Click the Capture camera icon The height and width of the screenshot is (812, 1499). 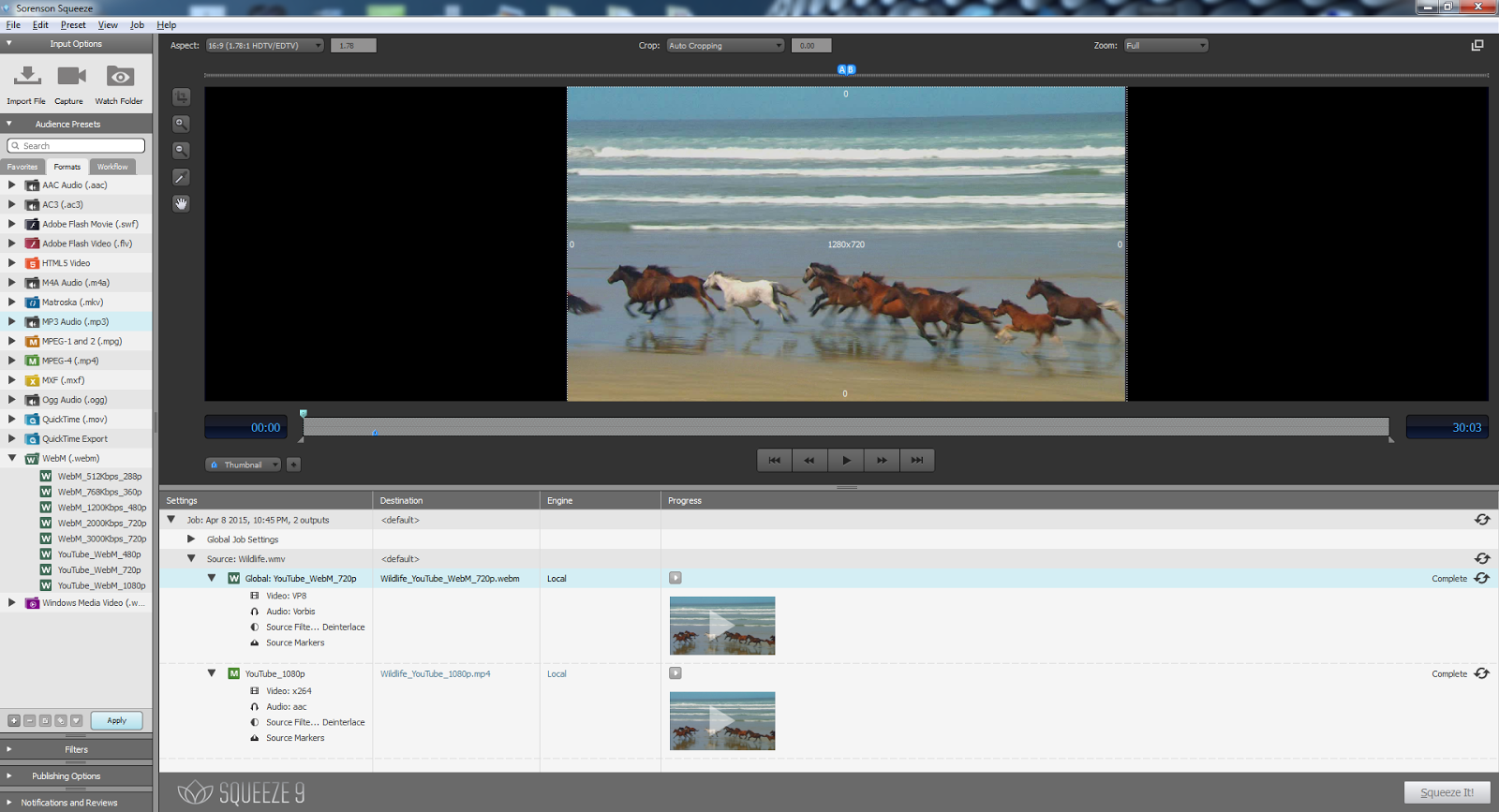70,76
